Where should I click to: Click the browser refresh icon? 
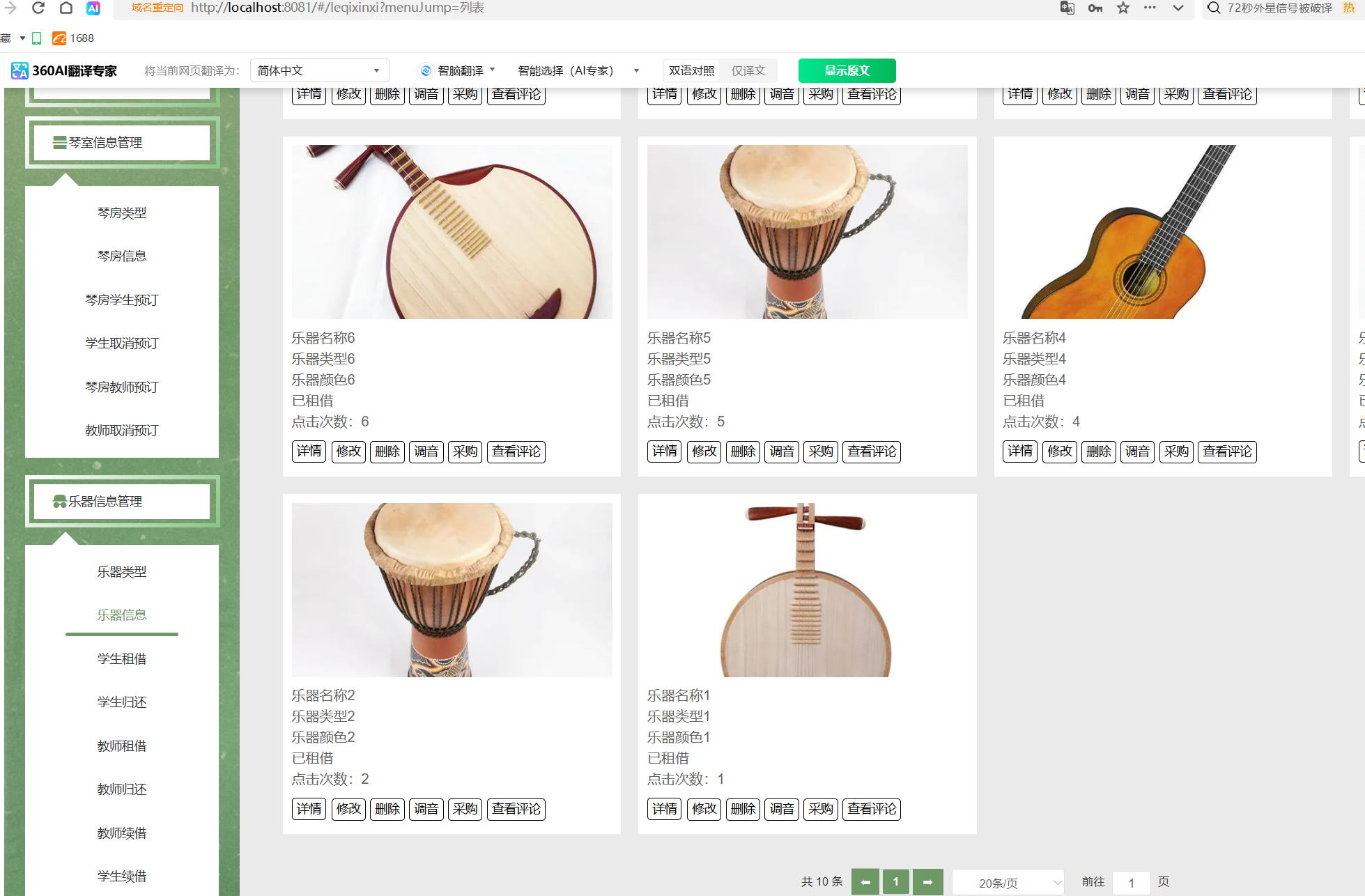(38, 8)
